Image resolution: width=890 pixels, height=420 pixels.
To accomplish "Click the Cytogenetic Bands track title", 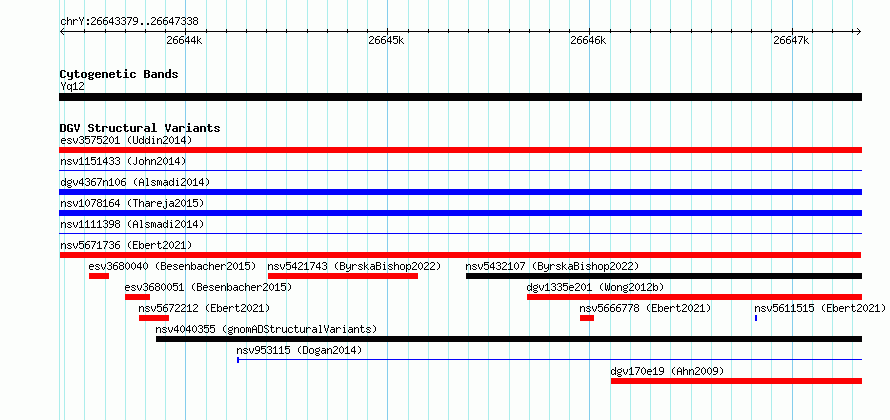I will 119,74.
